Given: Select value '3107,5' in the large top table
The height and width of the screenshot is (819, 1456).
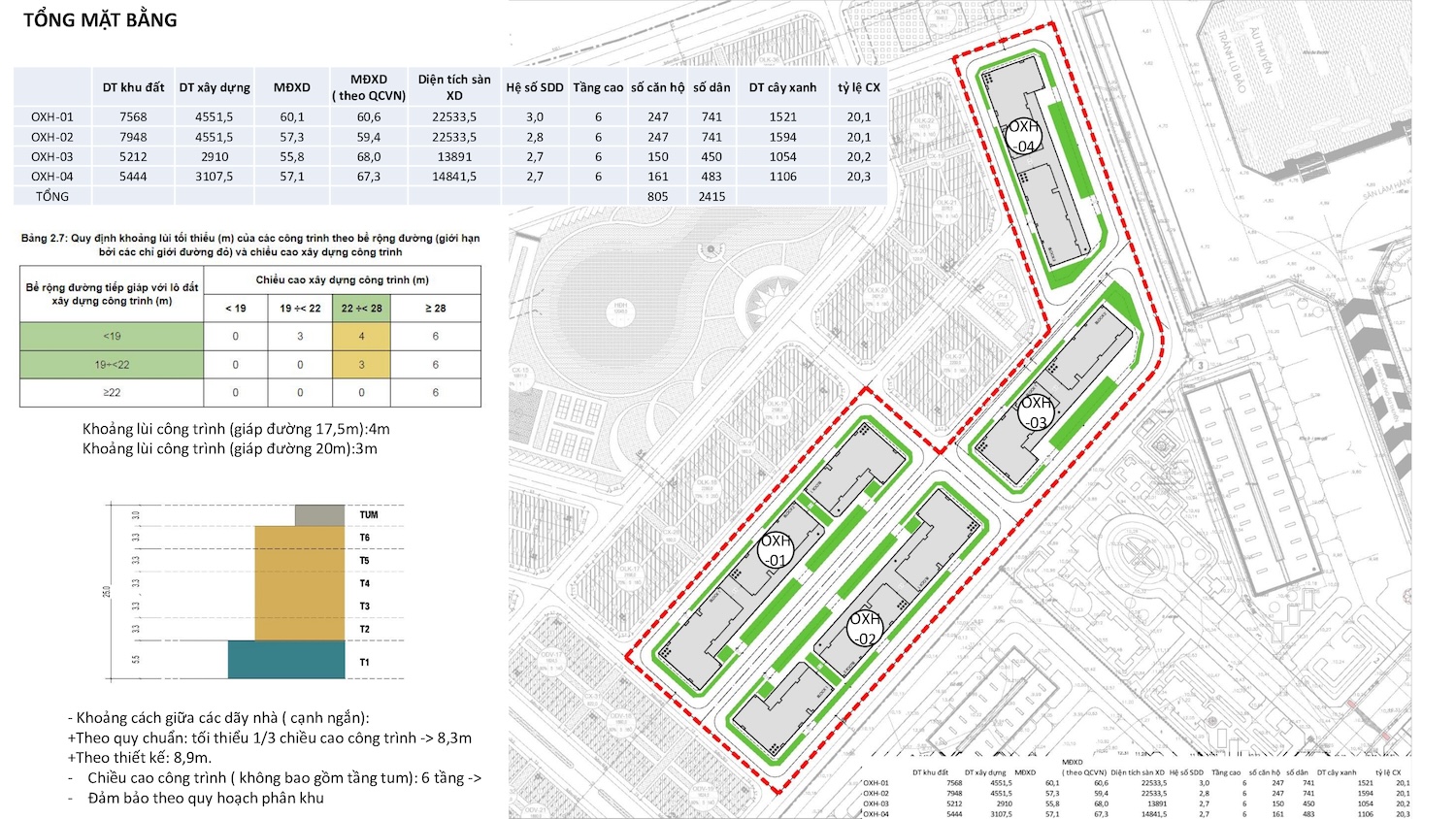Looking at the screenshot, I should click(x=215, y=177).
